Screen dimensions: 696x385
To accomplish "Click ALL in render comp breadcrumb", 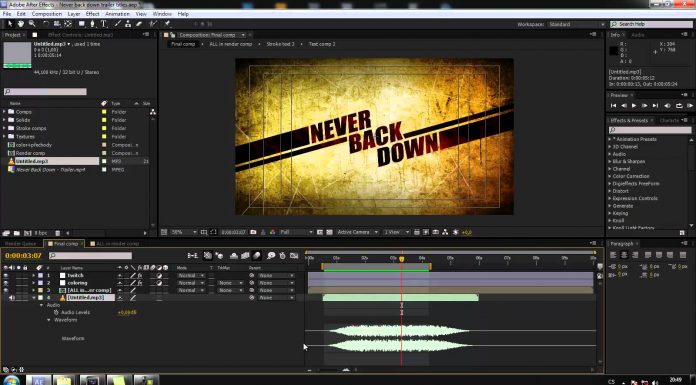I will pyautogui.click(x=230, y=44).
